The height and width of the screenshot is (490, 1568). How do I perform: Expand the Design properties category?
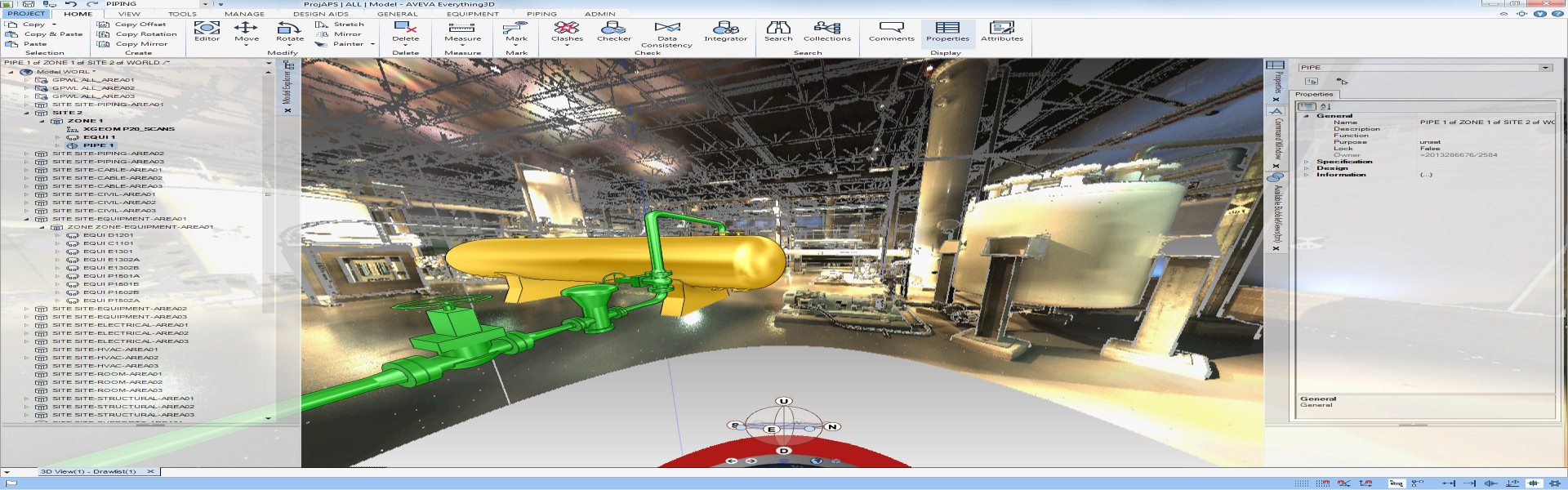tap(1306, 168)
